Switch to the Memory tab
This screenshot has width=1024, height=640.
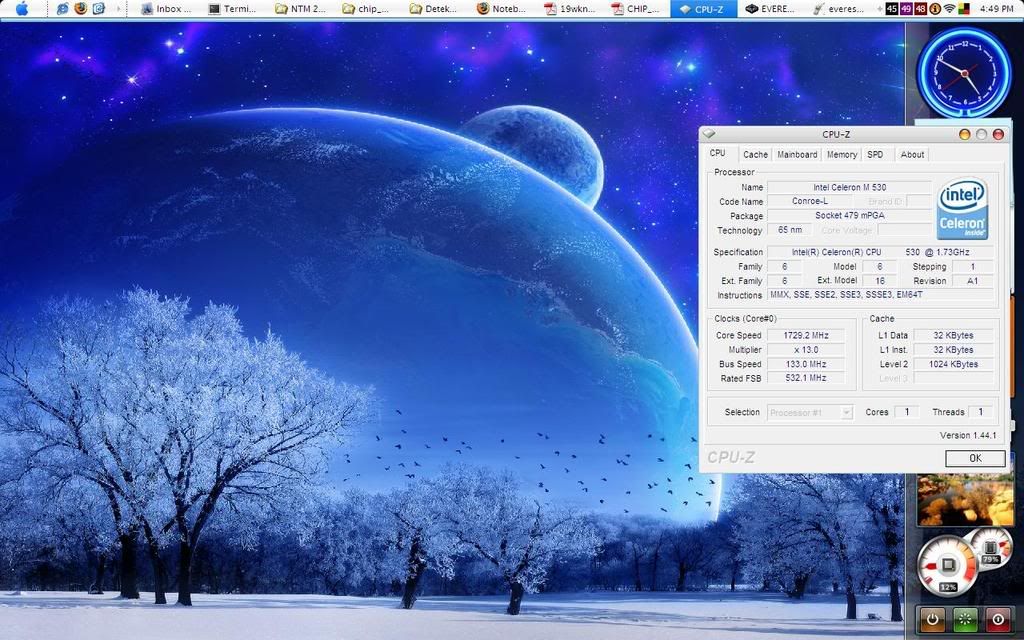coord(842,155)
